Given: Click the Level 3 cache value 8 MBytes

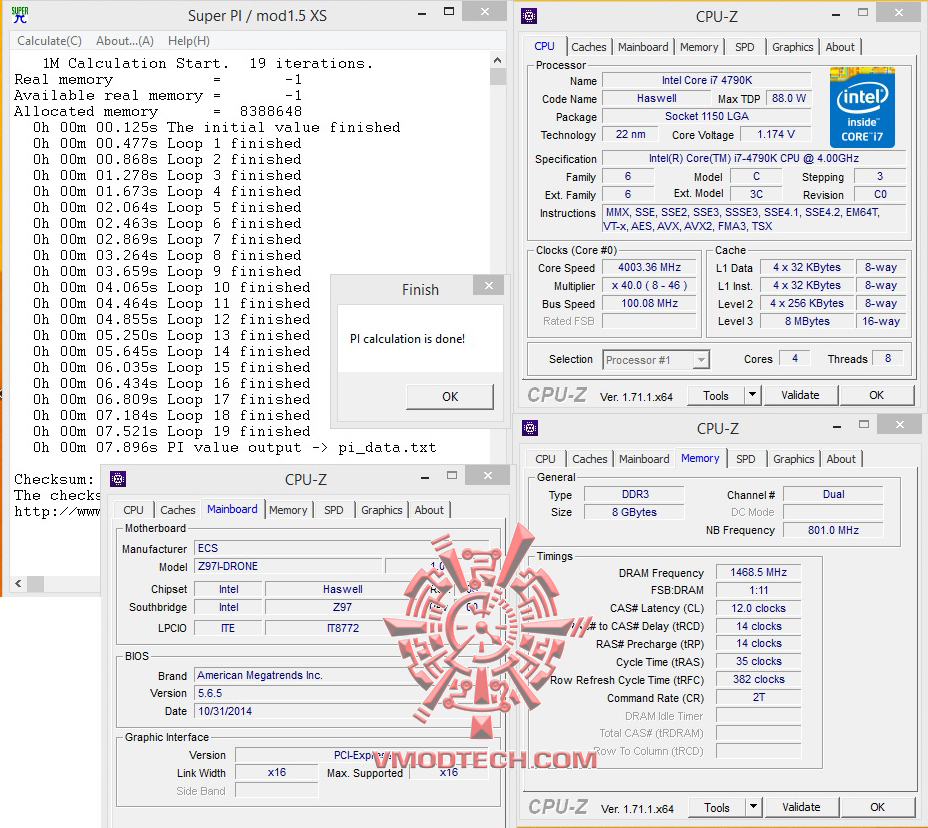Looking at the screenshot, I should pos(807,321).
